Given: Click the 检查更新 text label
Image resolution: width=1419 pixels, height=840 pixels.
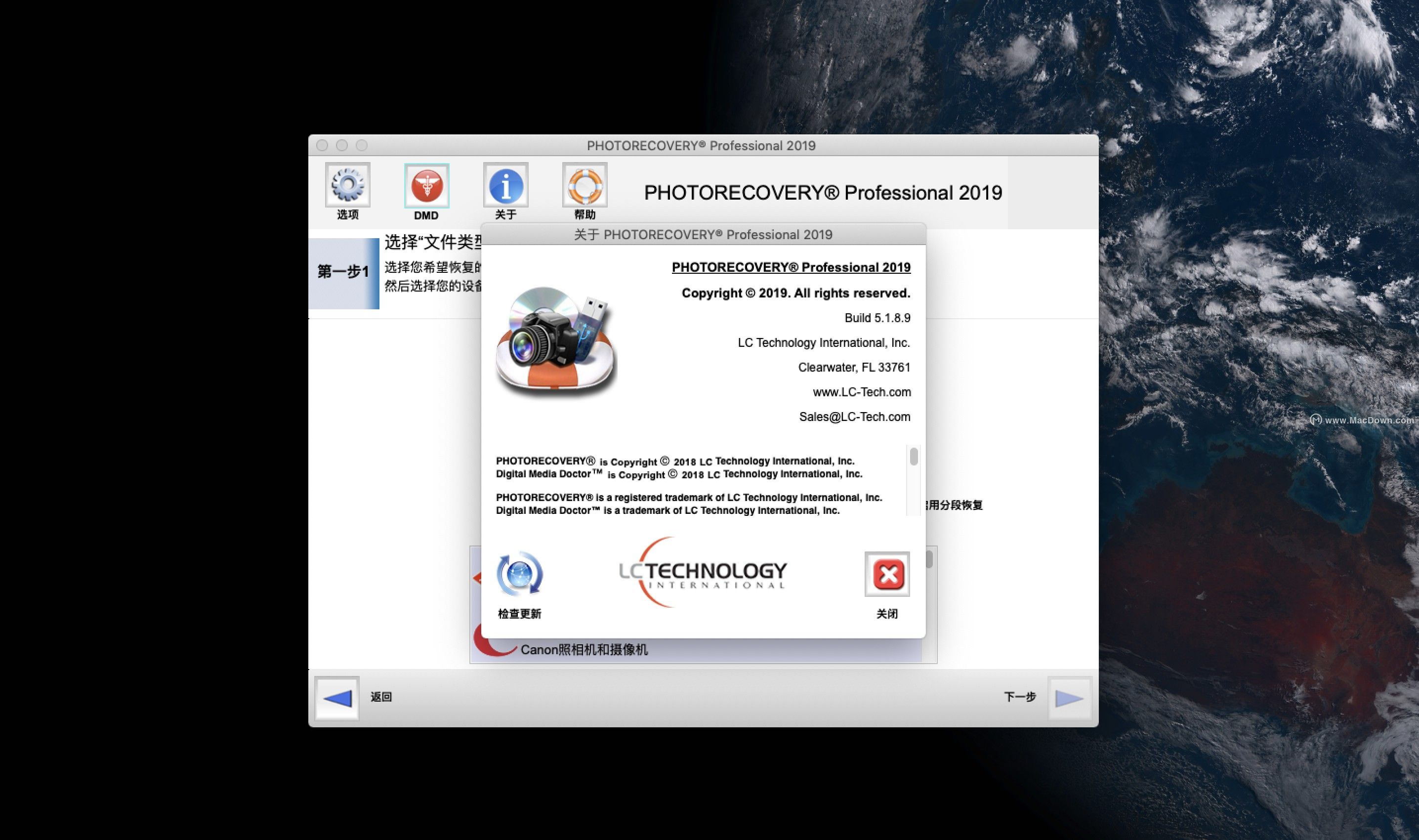Looking at the screenshot, I should pyautogui.click(x=520, y=614).
